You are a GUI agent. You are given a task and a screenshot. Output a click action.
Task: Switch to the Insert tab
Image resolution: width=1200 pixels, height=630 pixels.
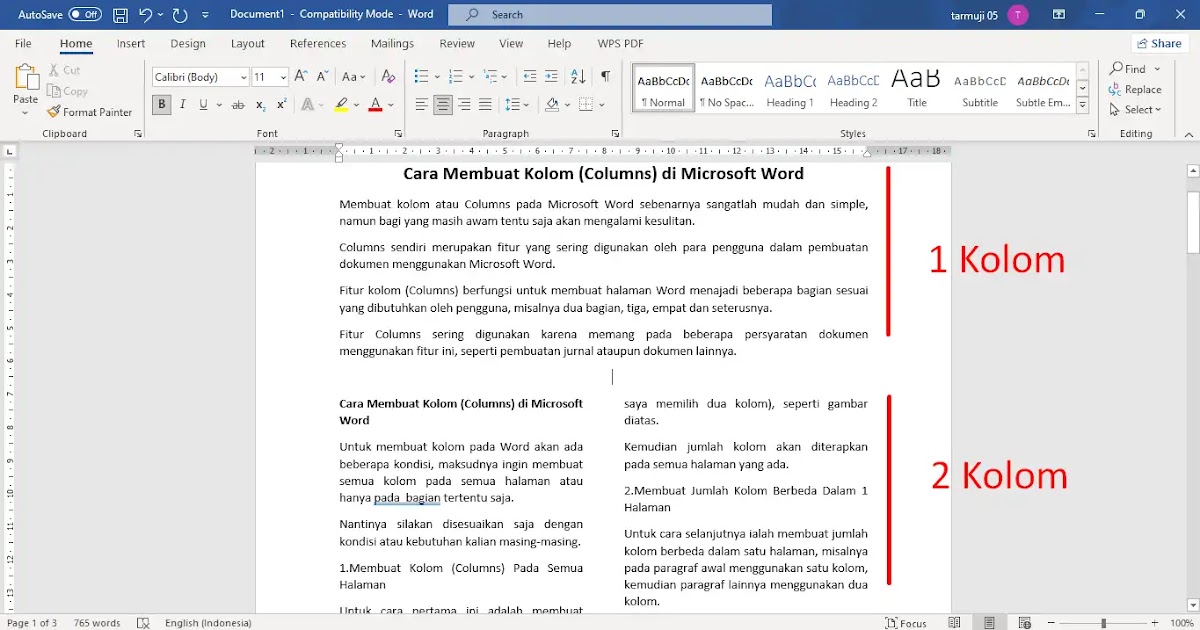coord(131,44)
